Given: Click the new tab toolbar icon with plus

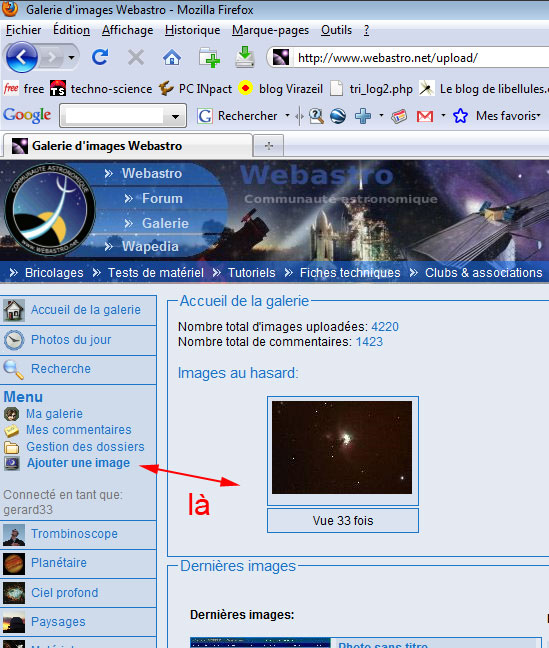Looking at the screenshot, I should pos(209,57).
